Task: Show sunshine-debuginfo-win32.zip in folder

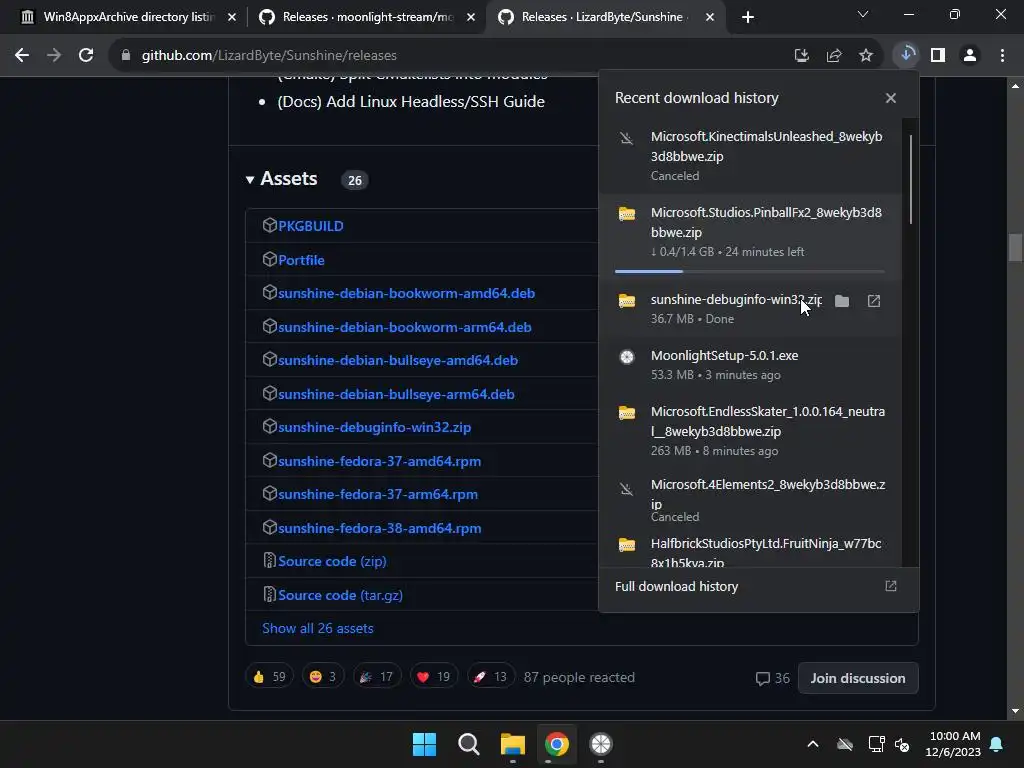Action: tap(842, 301)
